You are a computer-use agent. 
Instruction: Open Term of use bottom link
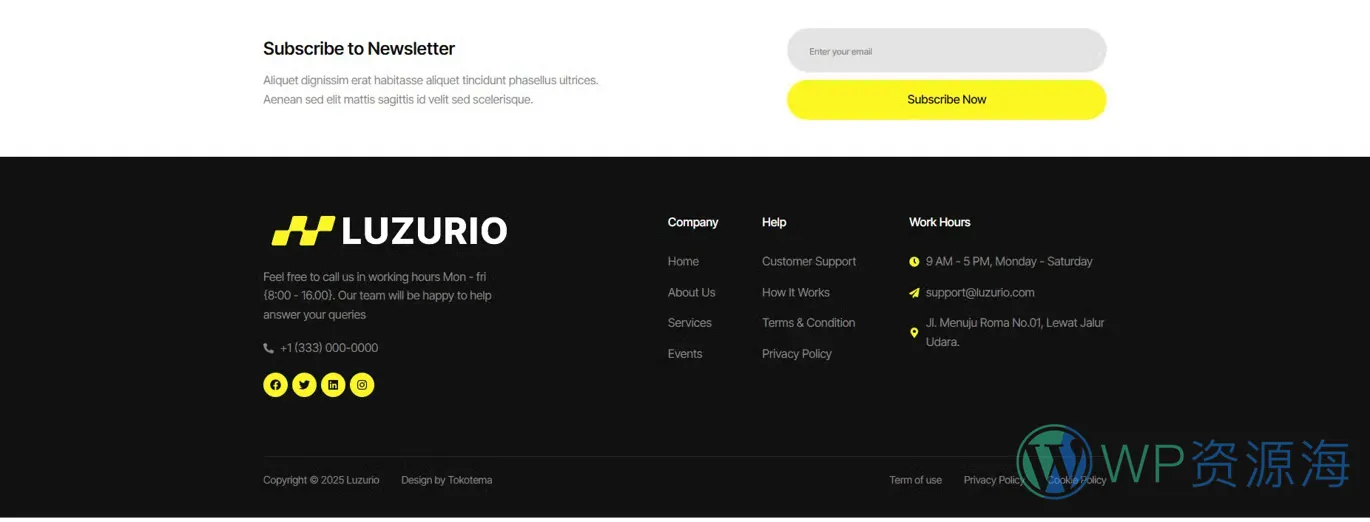tap(915, 480)
